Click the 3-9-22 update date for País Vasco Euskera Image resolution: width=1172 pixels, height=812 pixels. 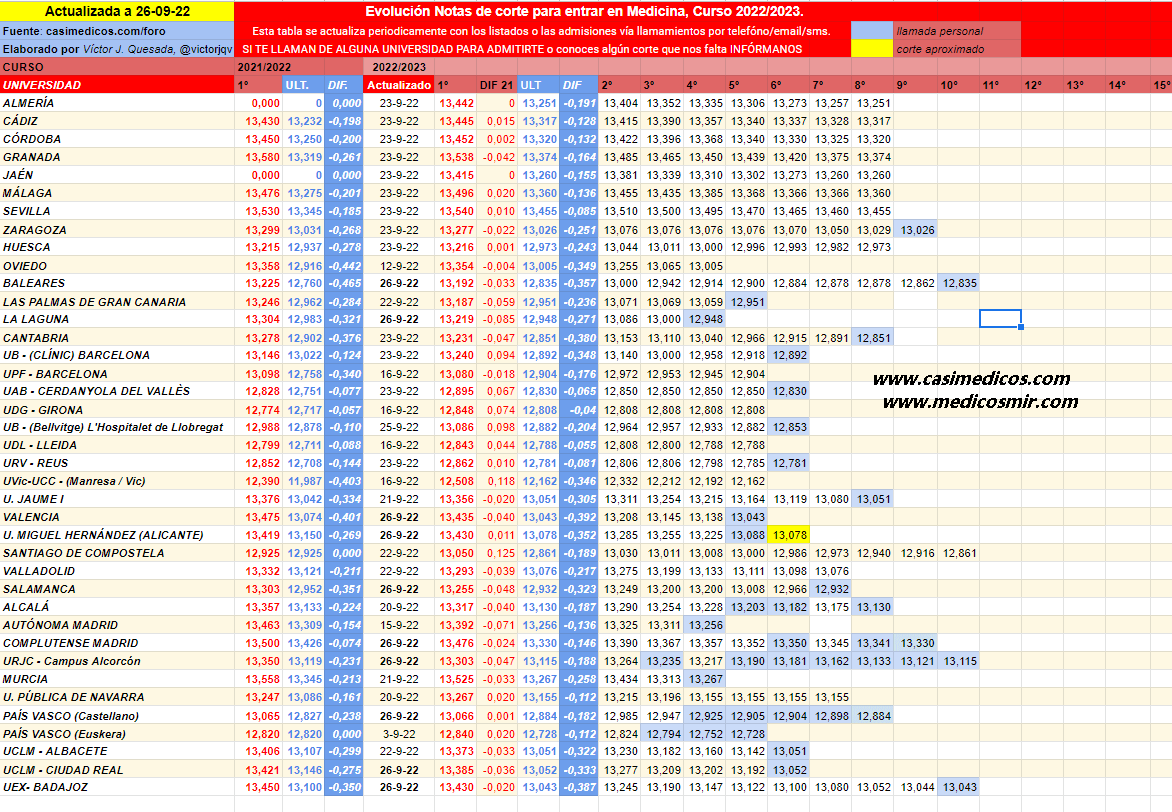pyautogui.click(x=399, y=733)
